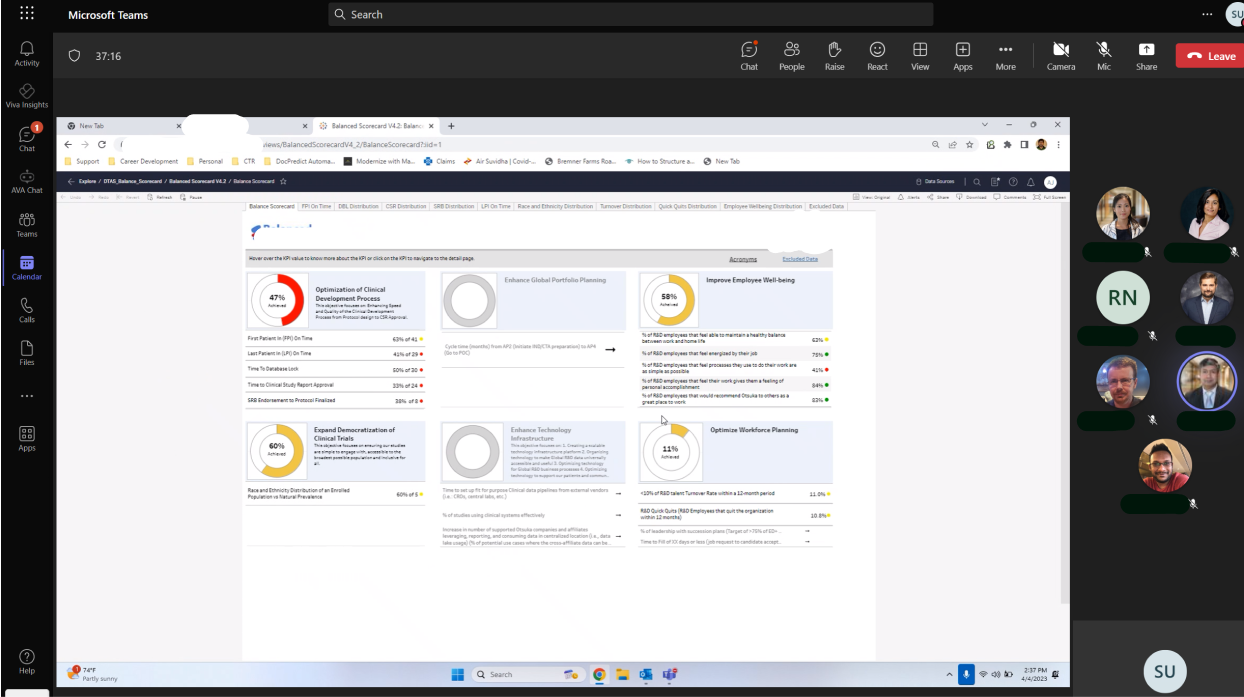Favorite the Balance Scorecard view with star
Viewport: 1244px width, 697px height.
pyautogui.click(x=284, y=181)
